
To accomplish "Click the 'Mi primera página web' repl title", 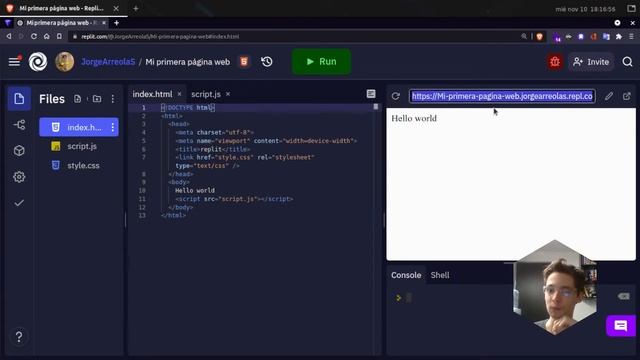I will pos(188,62).
